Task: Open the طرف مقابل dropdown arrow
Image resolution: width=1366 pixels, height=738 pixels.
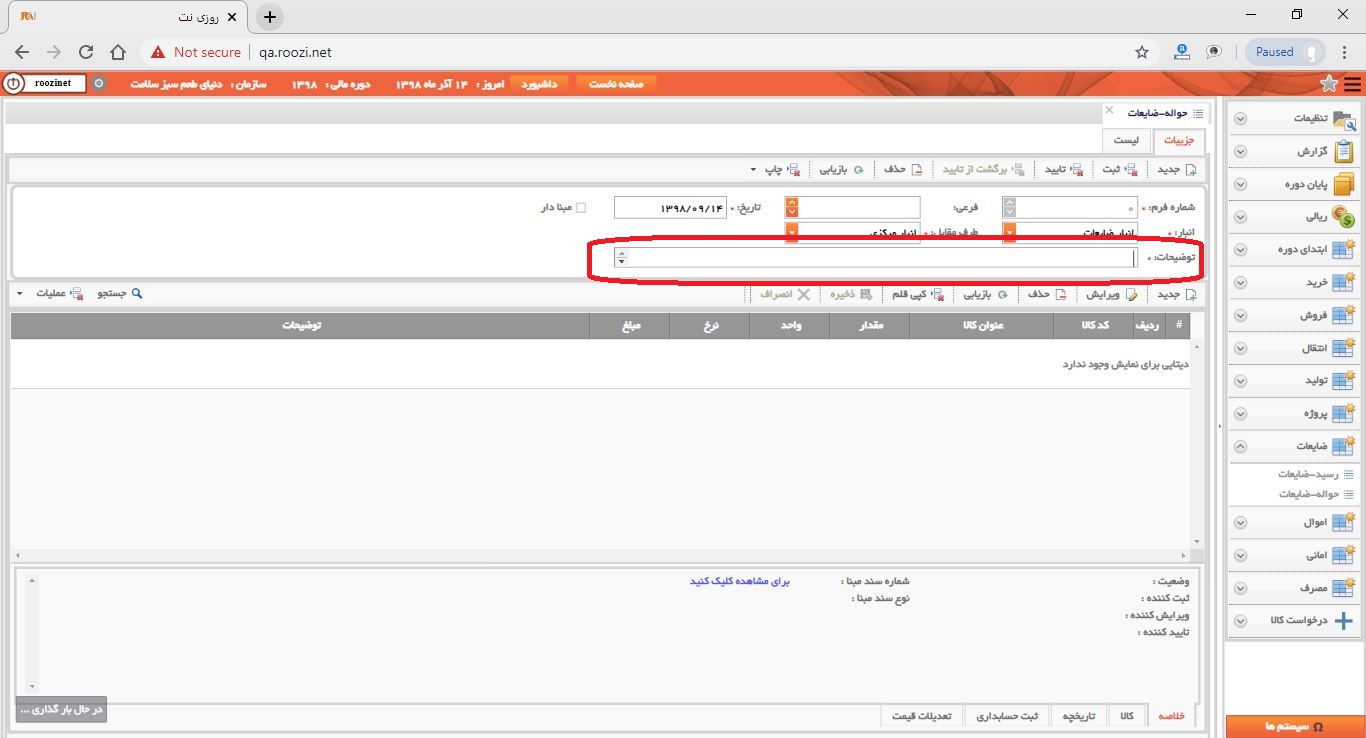Action: coord(792,233)
